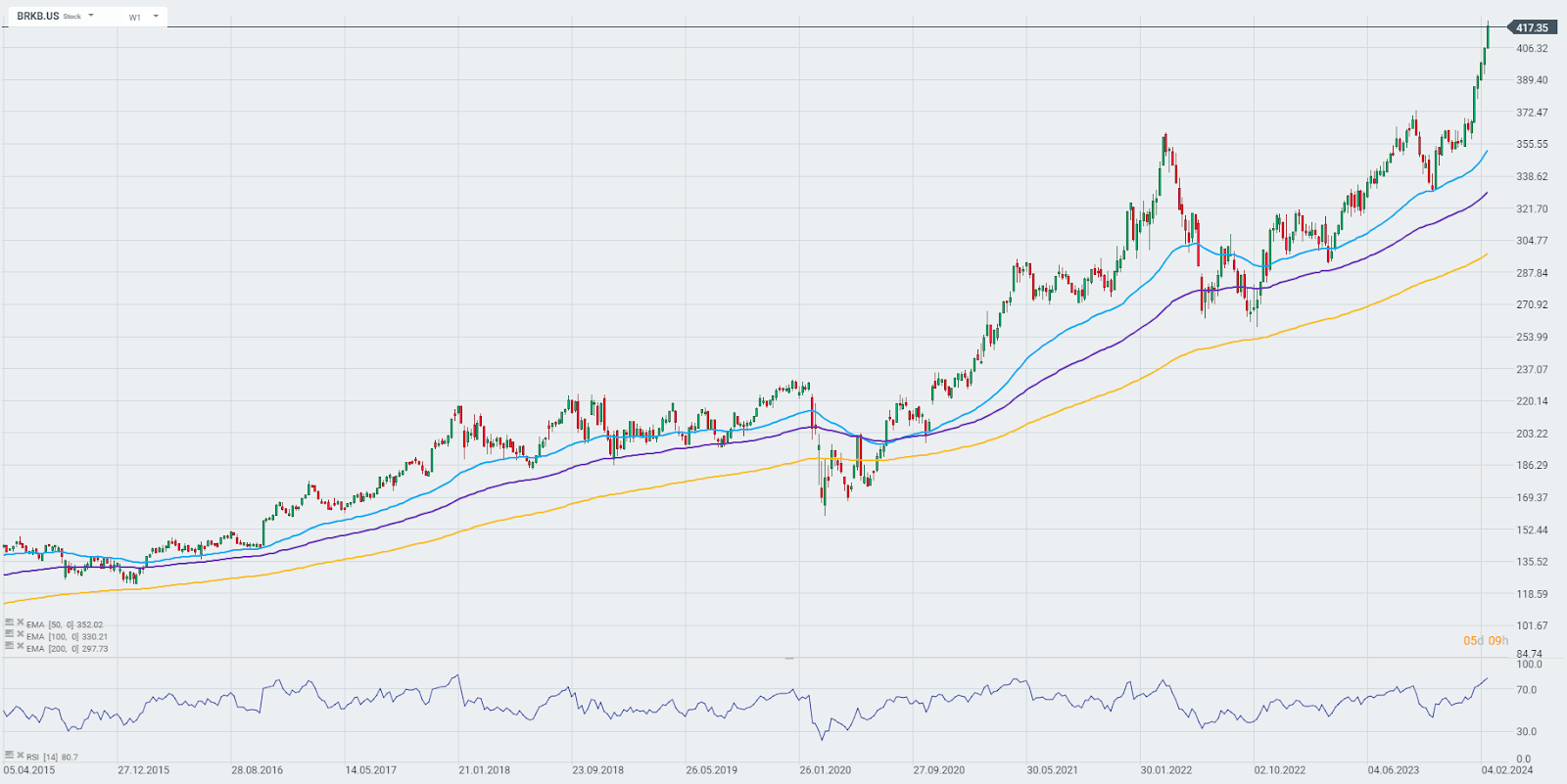
Task: Click the 304.77 price axis label
Action: pos(1532,240)
